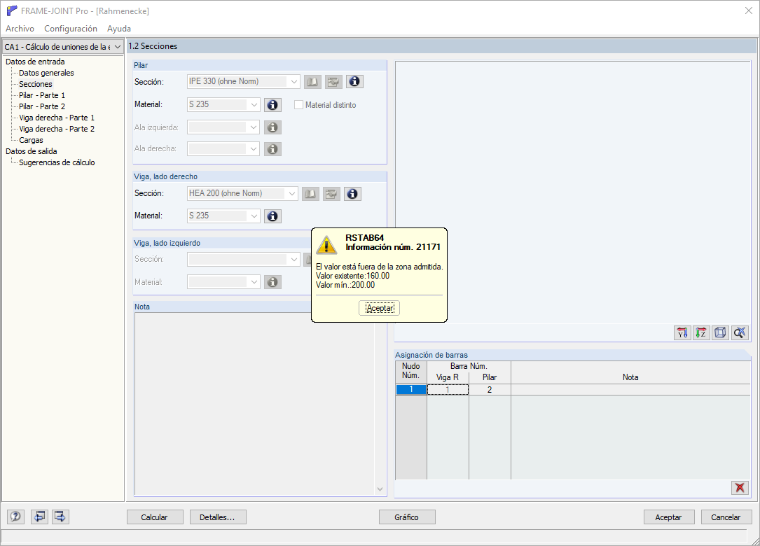Show info for Pilar section IPE 330
The width and height of the screenshot is (760, 546).
click(x=354, y=81)
